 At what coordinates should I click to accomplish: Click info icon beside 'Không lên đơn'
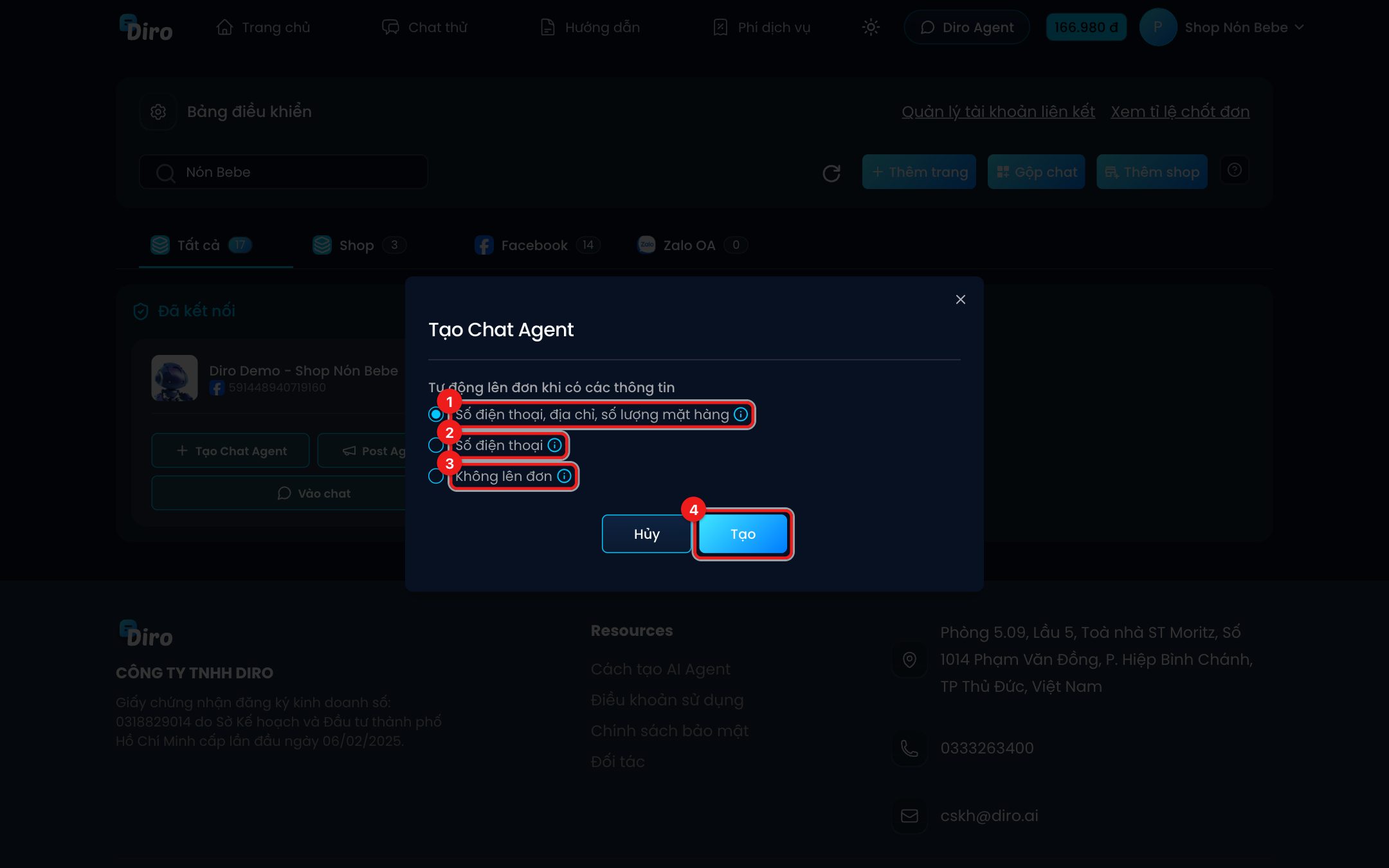tap(564, 476)
